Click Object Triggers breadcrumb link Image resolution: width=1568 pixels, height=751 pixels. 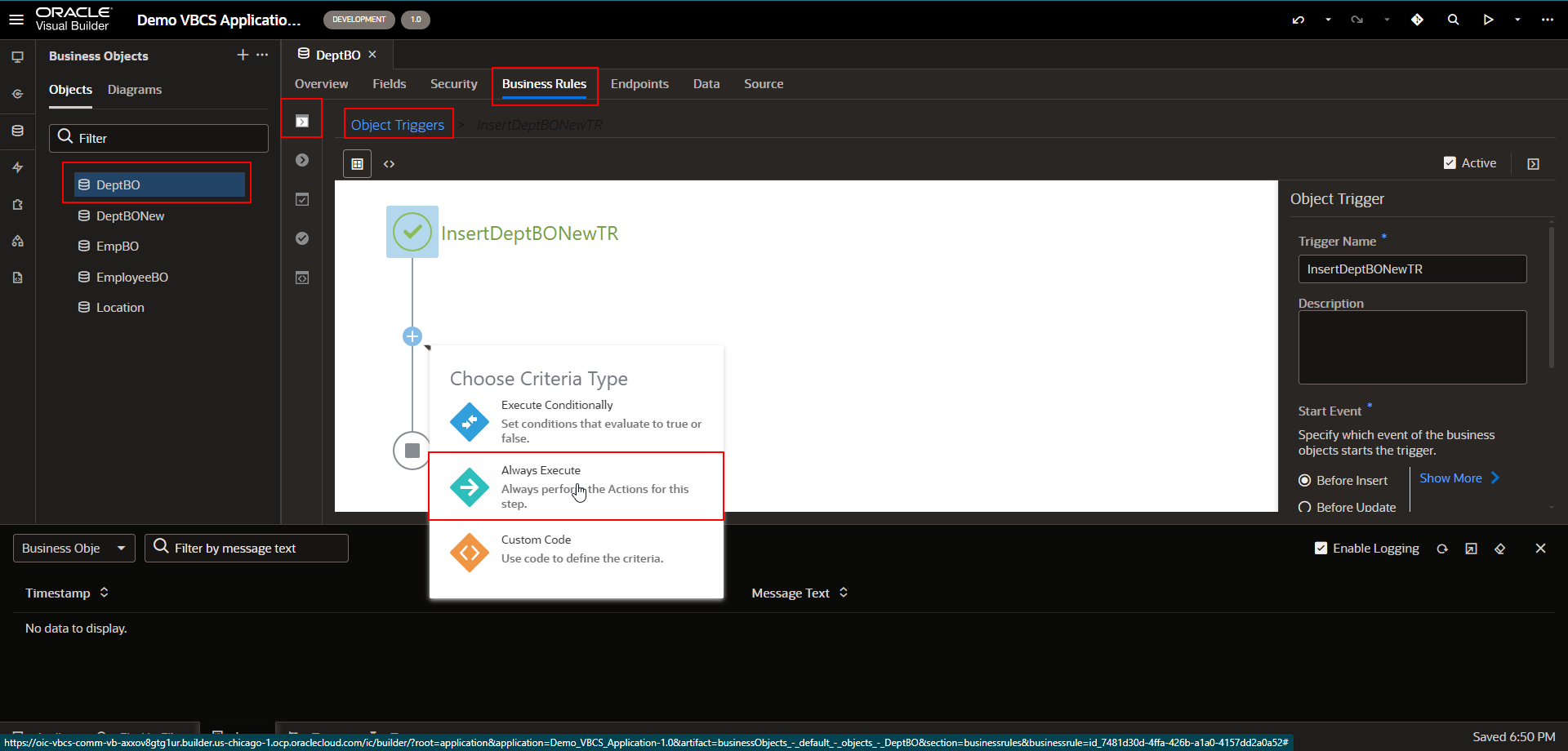click(x=398, y=125)
